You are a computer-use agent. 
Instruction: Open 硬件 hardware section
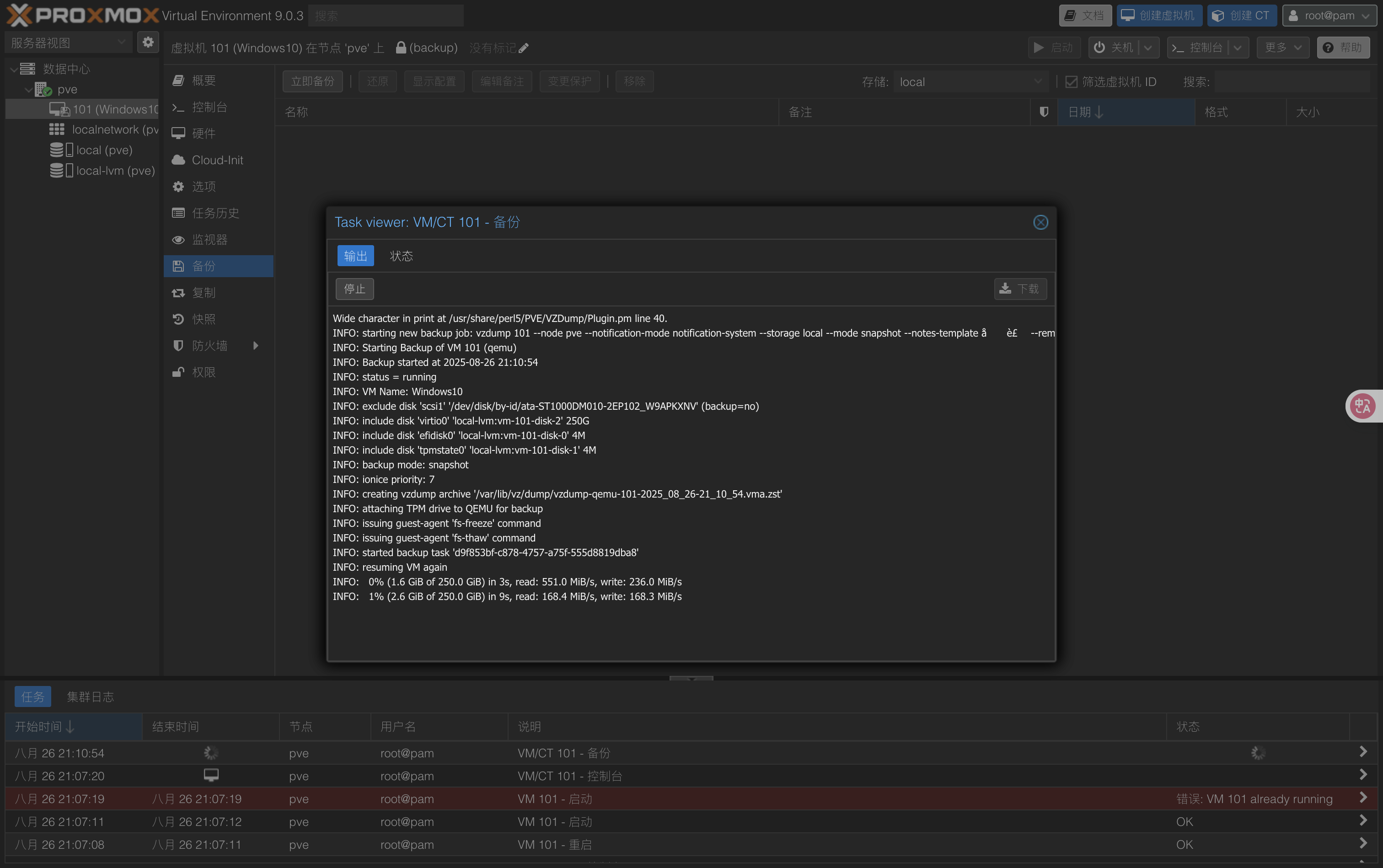click(x=218, y=133)
